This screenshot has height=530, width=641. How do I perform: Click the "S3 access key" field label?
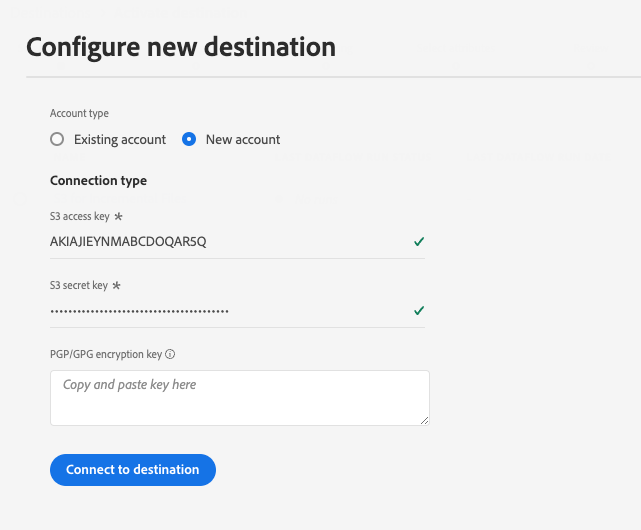point(80,216)
